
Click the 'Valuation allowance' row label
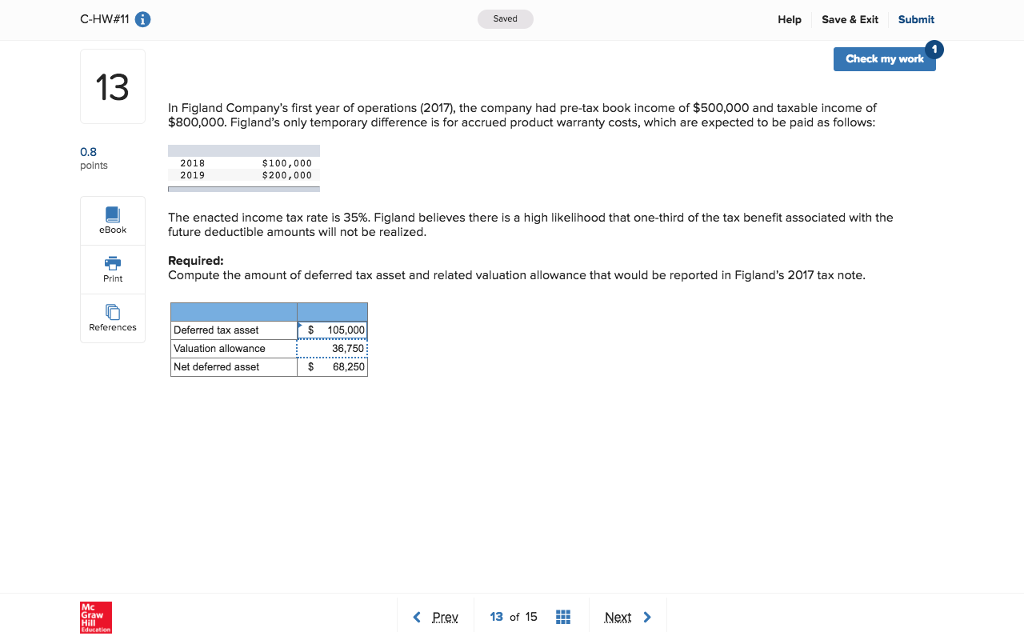pos(219,348)
